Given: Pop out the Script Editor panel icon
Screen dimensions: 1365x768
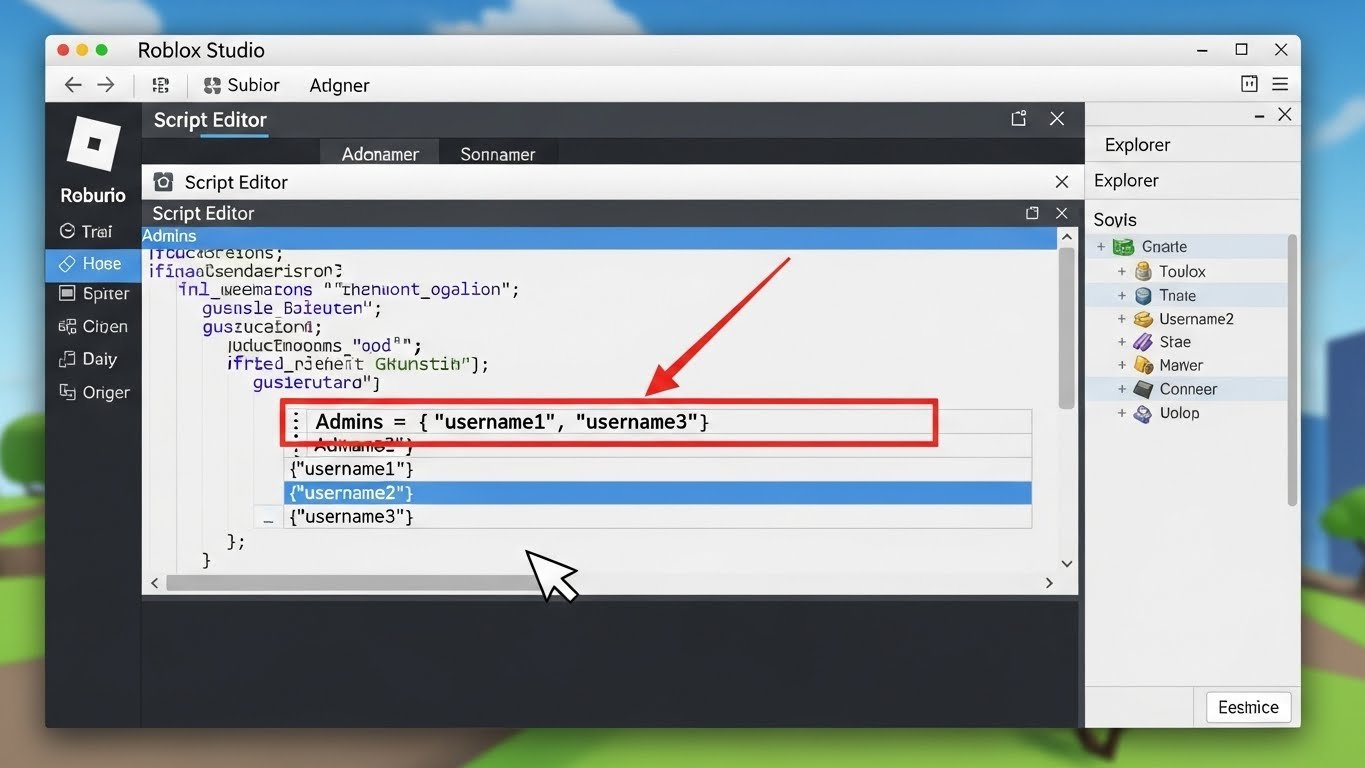Looking at the screenshot, I should pos(1019,119).
